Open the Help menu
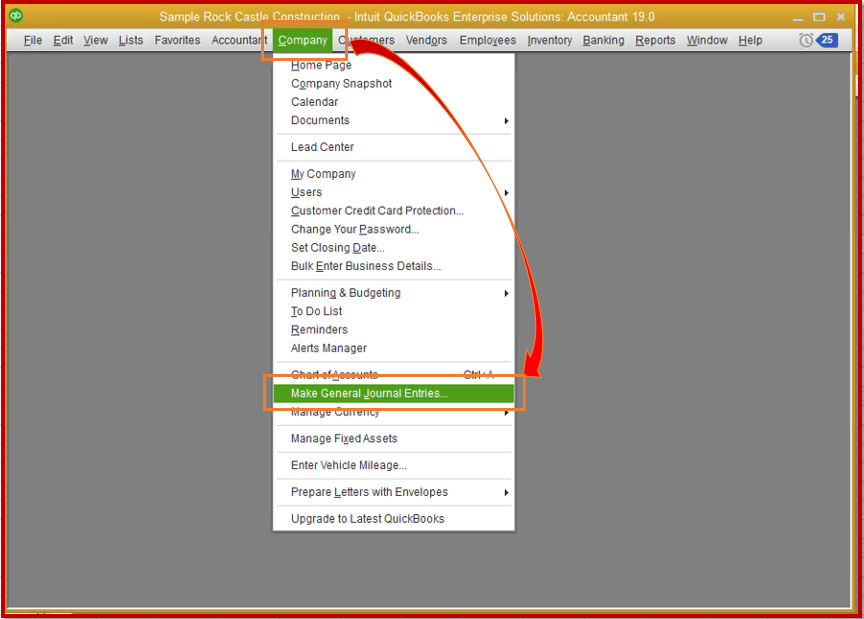 pyautogui.click(x=750, y=40)
